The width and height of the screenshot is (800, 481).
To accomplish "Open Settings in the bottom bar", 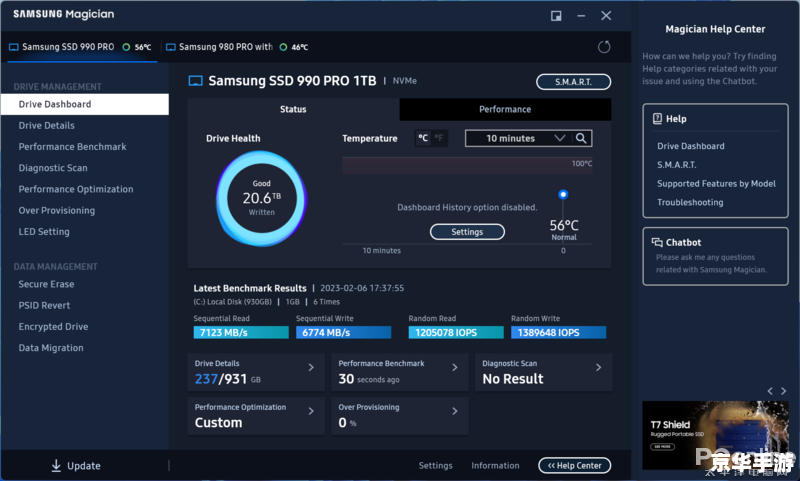I will click(435, 465).
